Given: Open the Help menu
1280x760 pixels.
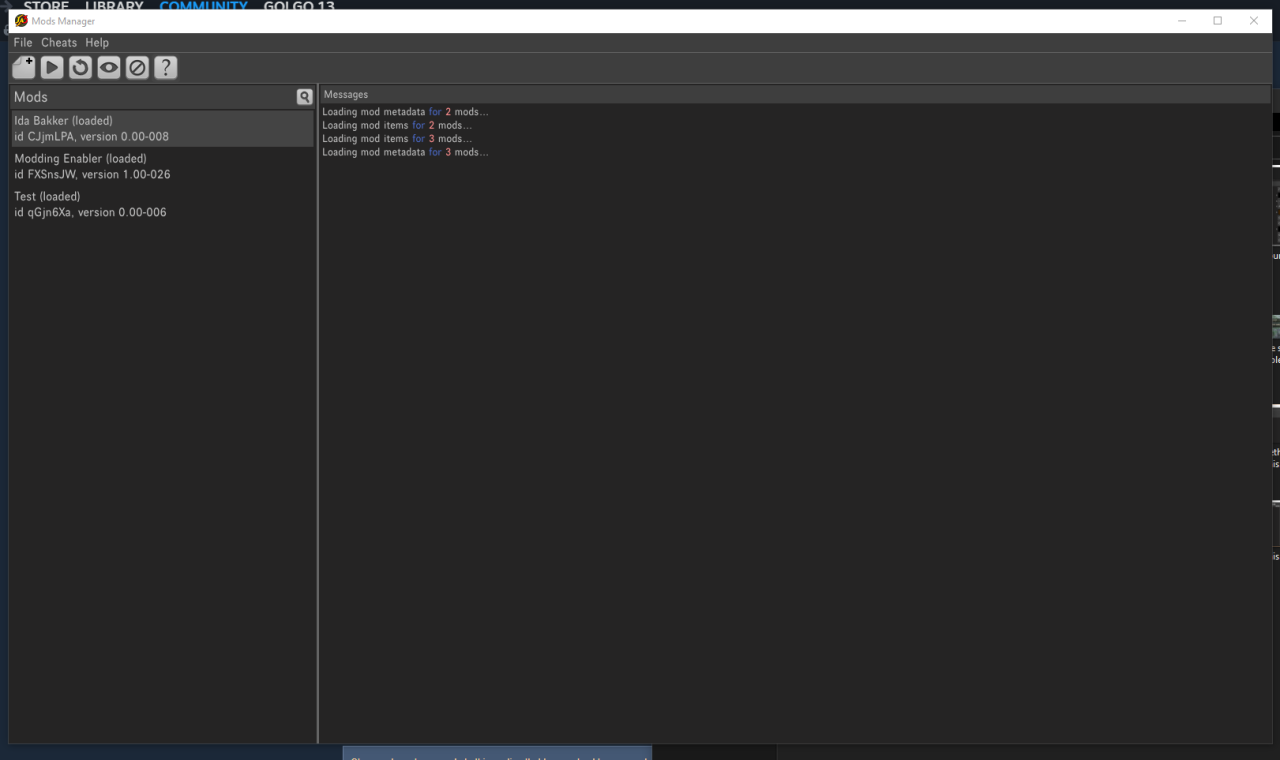Looking at the screenshot, I should click(97, 43).
